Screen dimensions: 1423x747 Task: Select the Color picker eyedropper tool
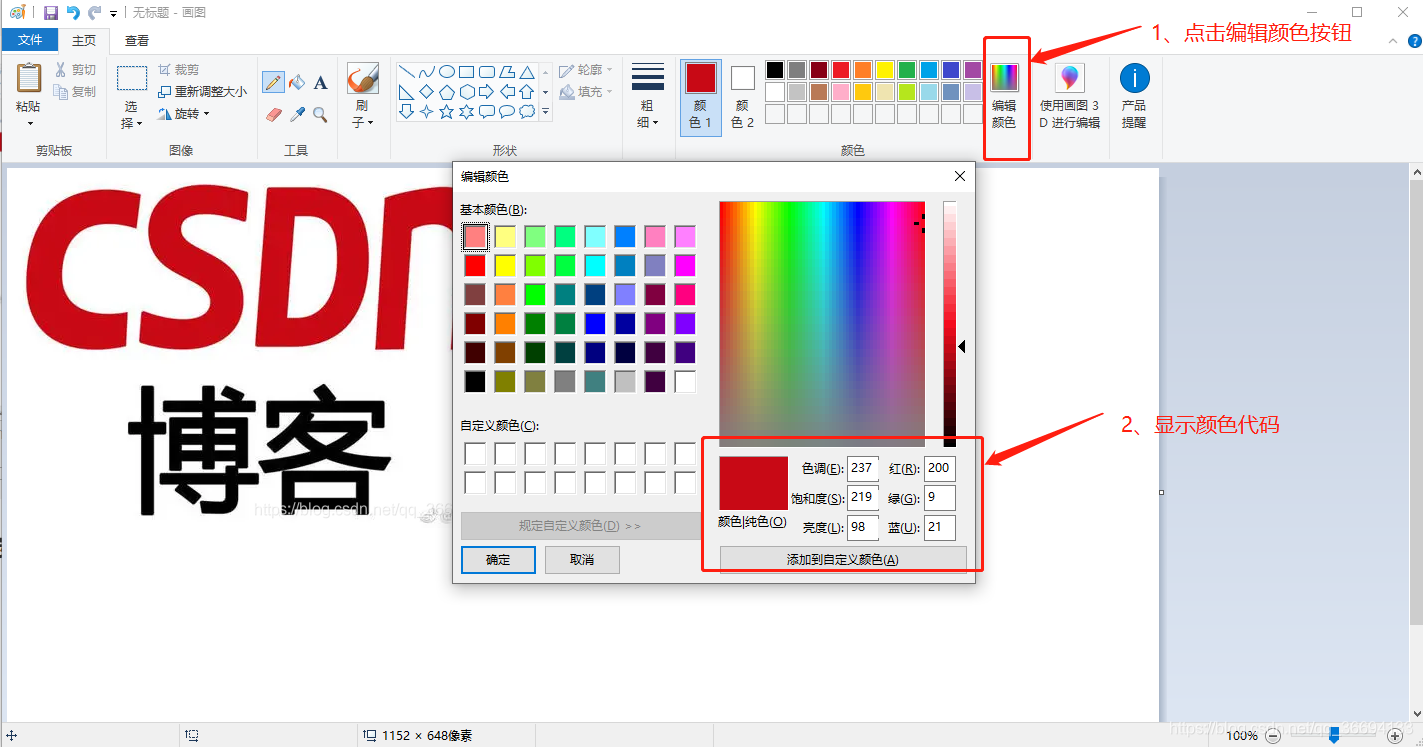pos(297,115)
